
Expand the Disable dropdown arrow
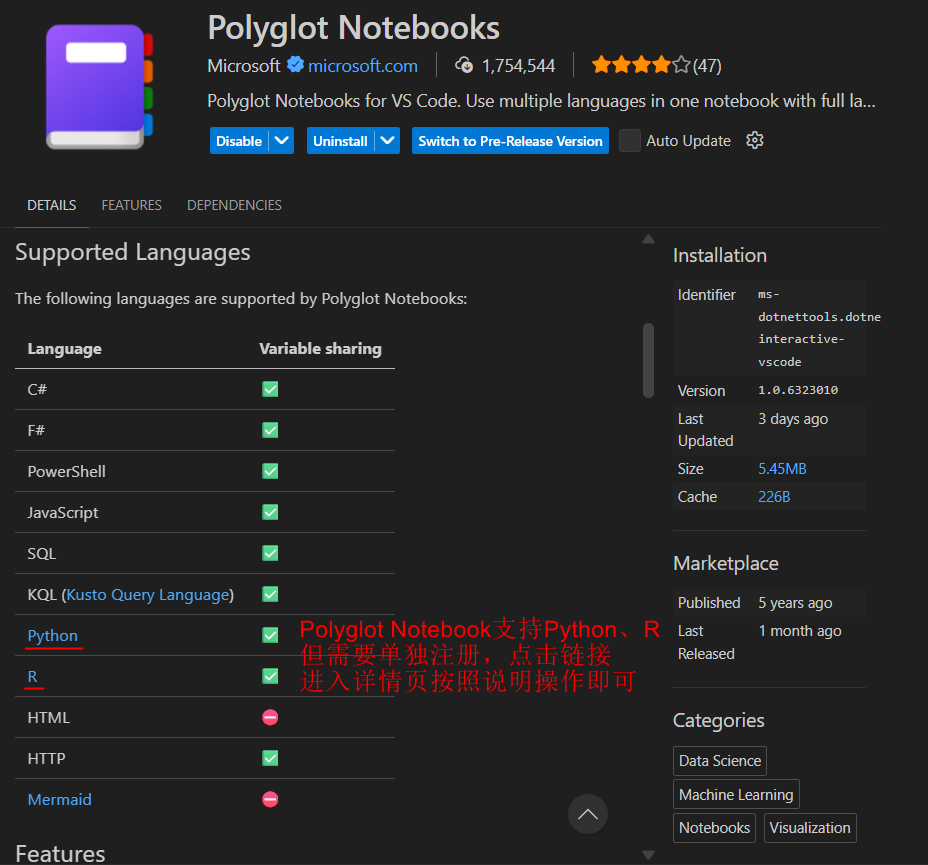(282, 141)
